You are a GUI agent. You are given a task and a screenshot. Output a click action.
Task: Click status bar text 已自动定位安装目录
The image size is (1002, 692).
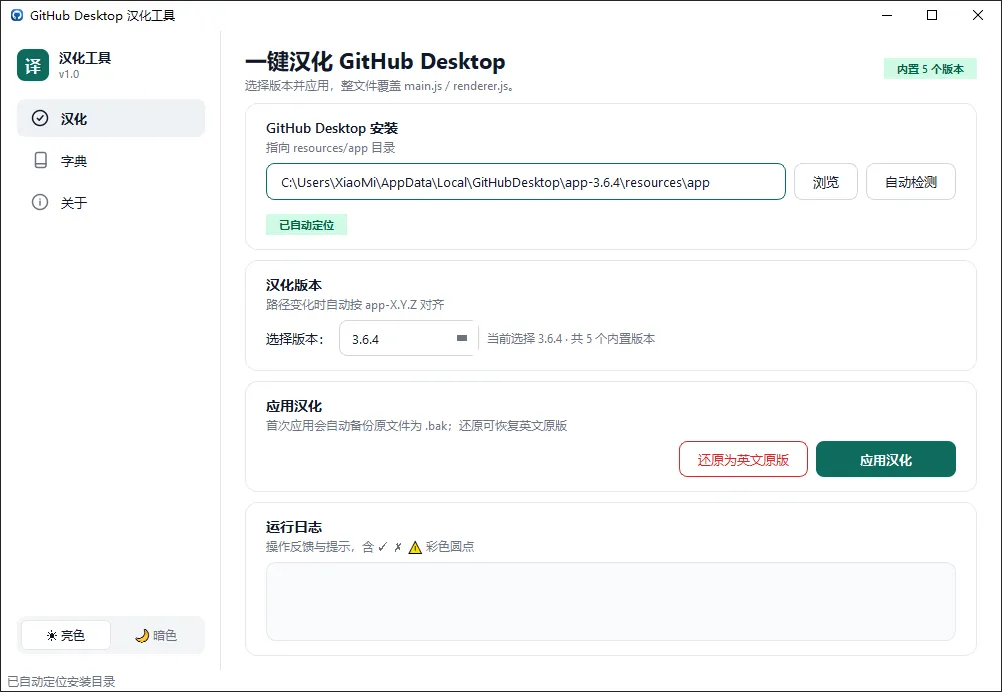point(61,682)
